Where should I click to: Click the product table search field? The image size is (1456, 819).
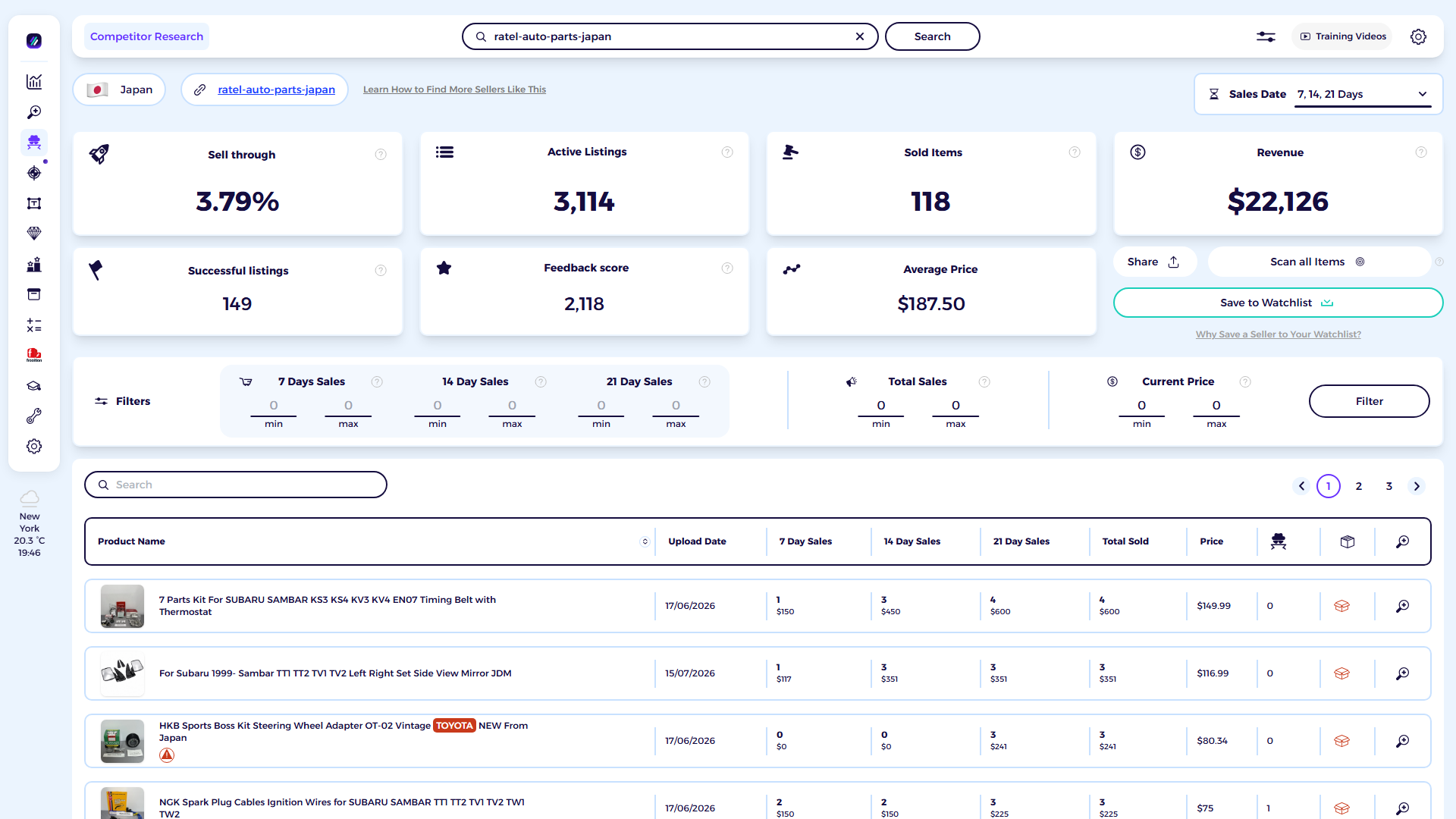[236, 485]
